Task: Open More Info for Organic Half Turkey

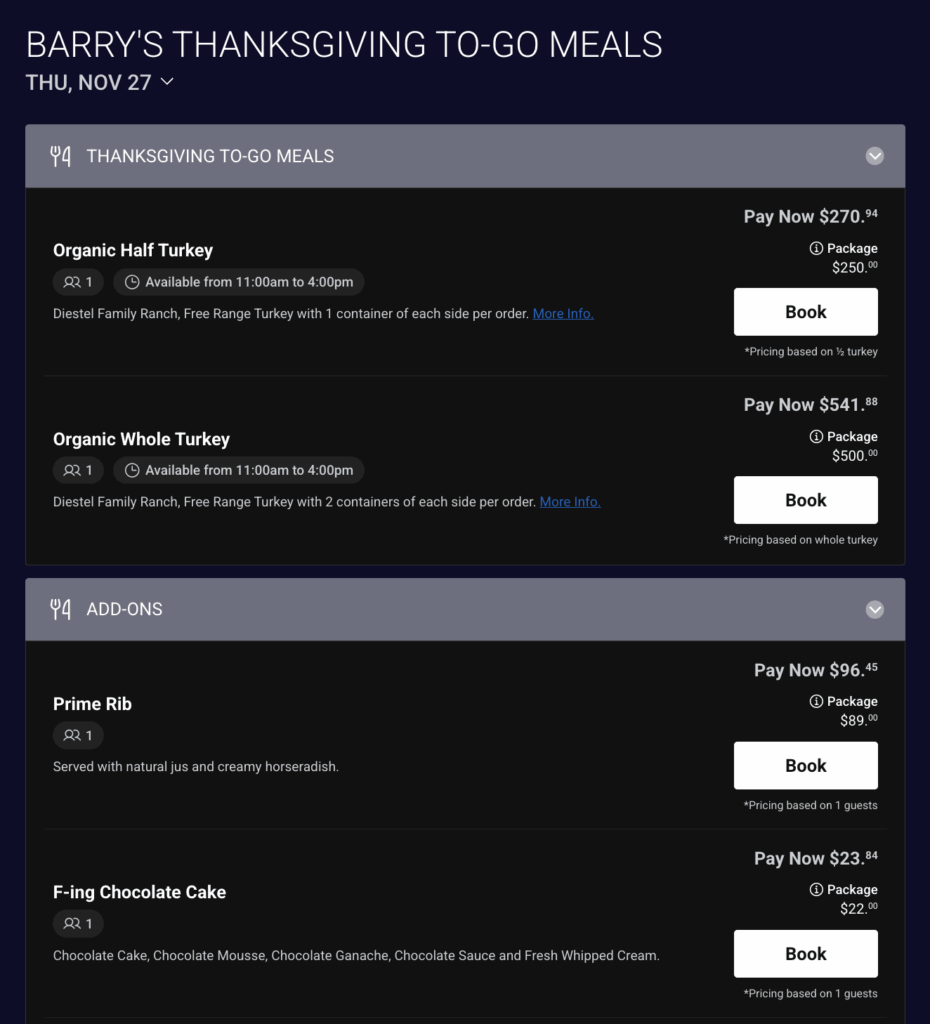Action: 563,313
